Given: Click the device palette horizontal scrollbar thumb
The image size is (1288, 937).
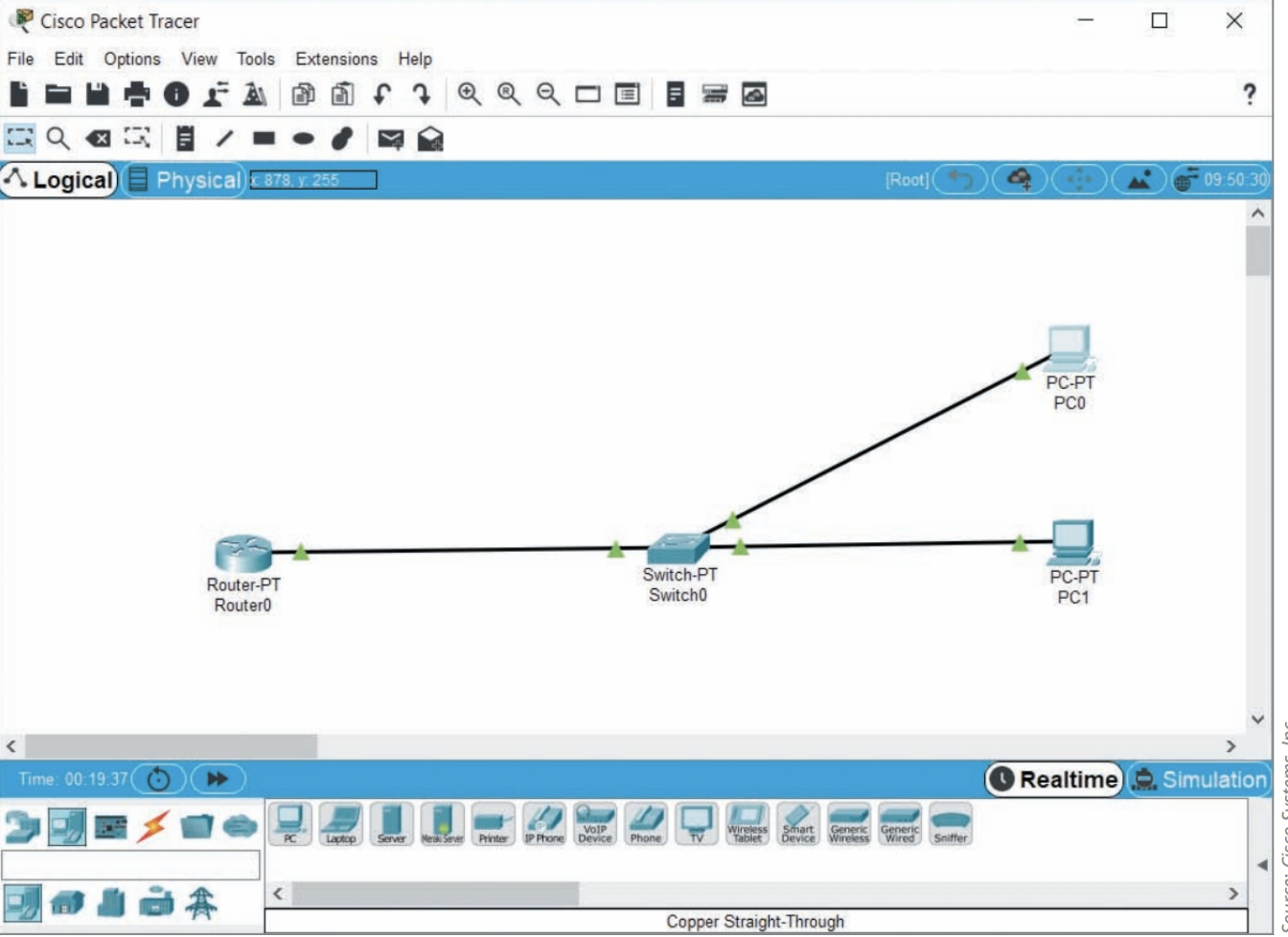Looking at the screenshot, I should pos(435,894).
